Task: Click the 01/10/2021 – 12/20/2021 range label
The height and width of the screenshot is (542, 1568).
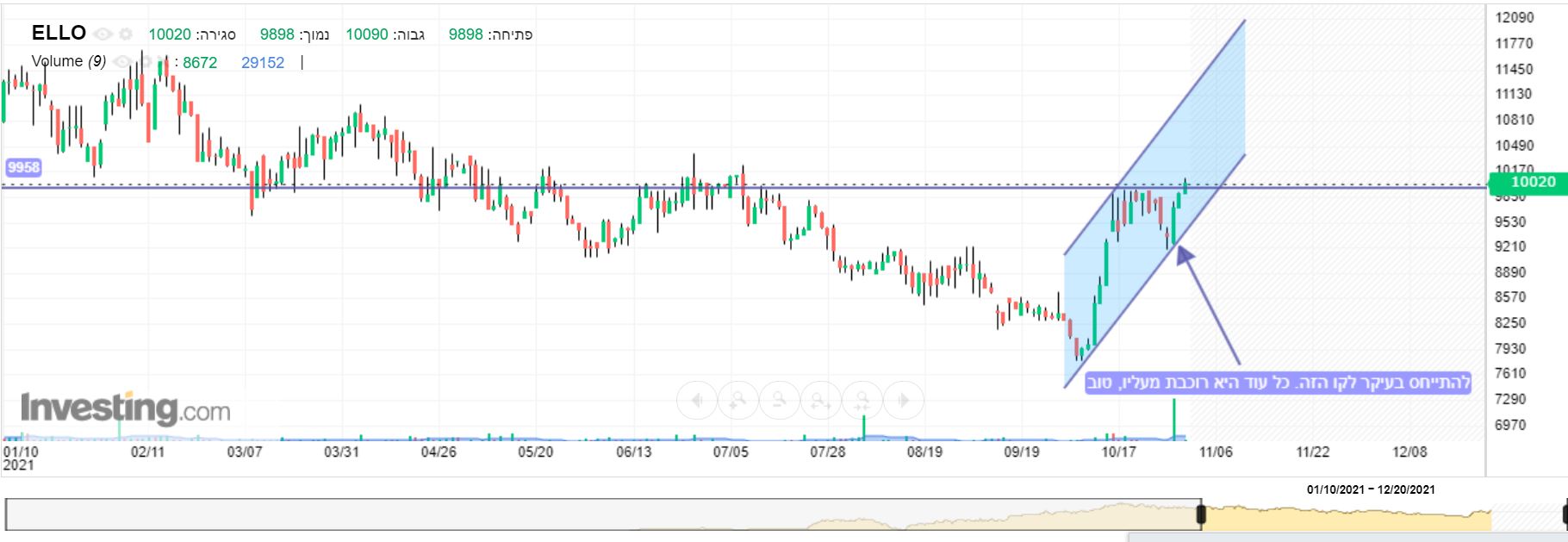Action: pos(1371,489)
